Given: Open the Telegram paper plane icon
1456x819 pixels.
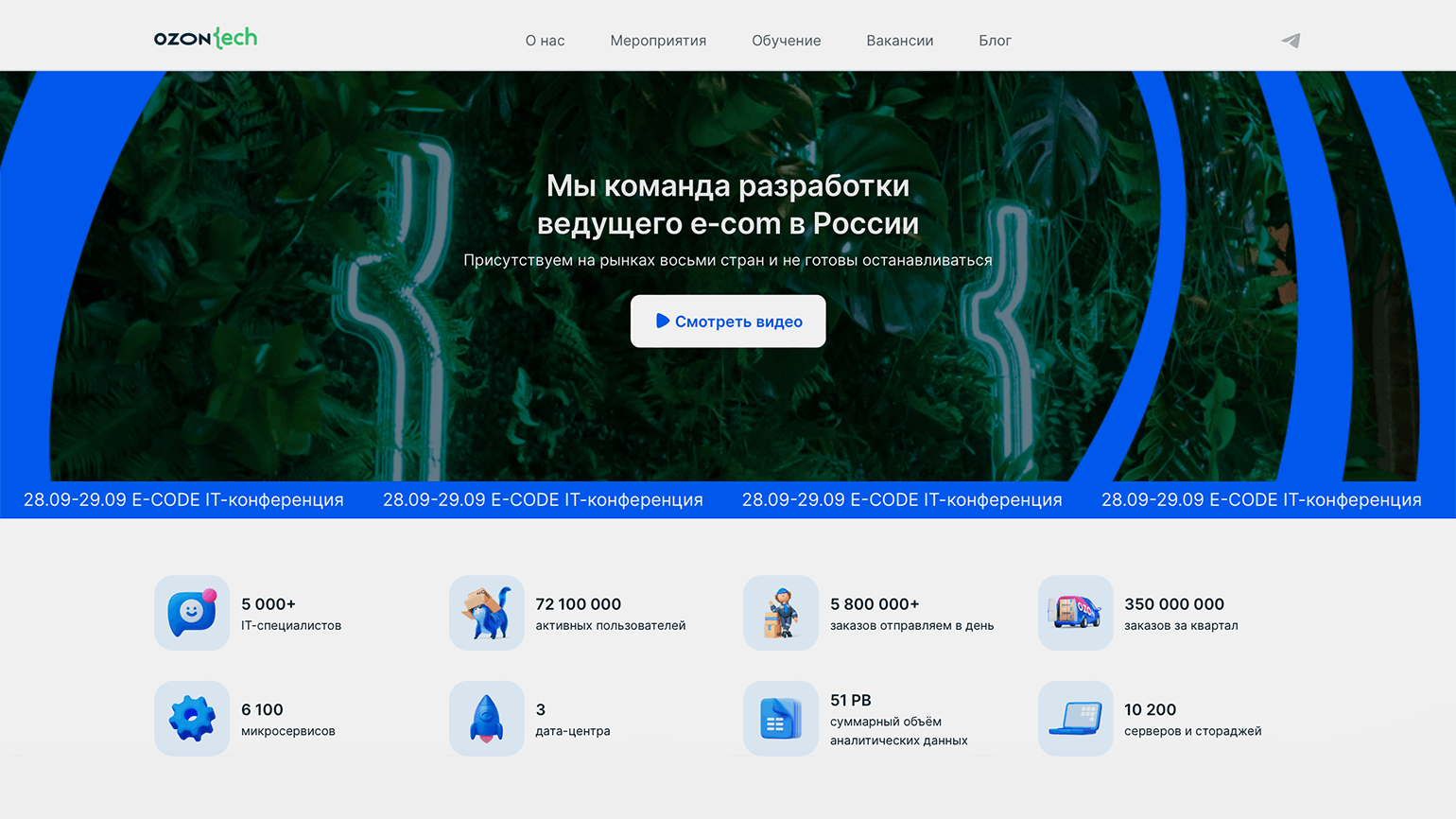Looking at the screenshot, I should [x=1291, y=41].
